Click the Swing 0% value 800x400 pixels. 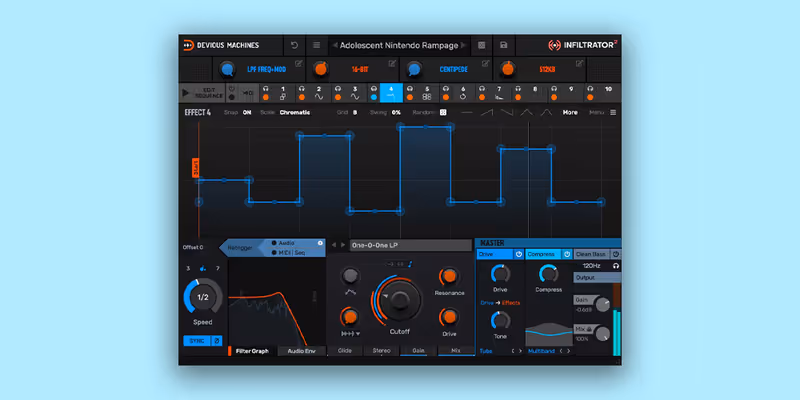(x=396, y=112)
